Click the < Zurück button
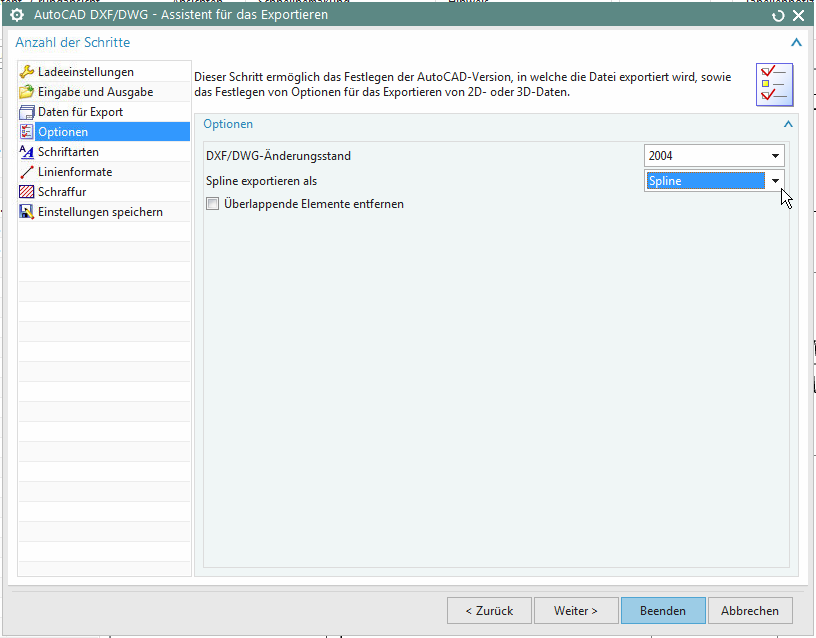816x638 pixels. [489, 610]
